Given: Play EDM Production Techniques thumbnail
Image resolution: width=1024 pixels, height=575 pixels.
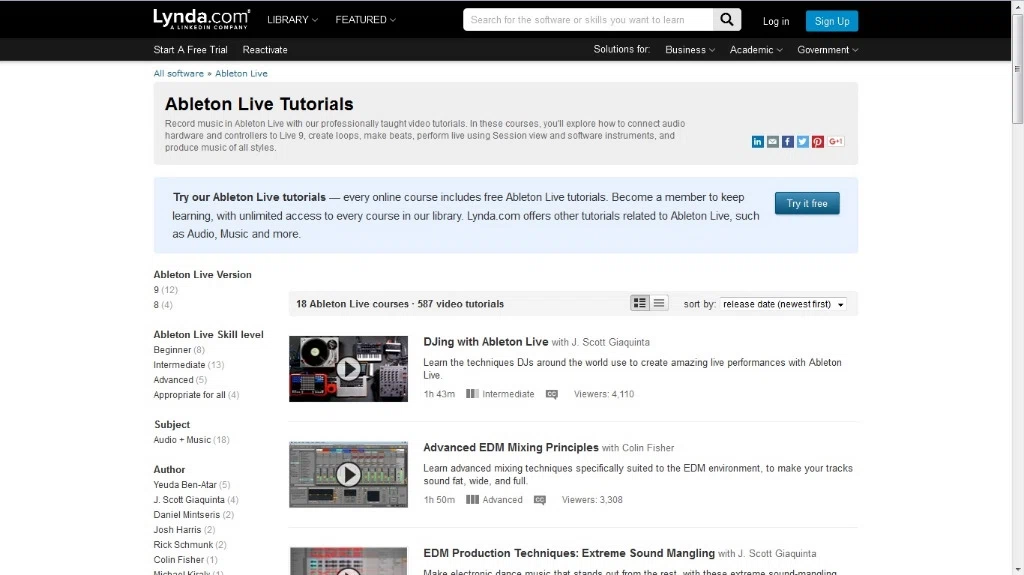Looking at the screenshot, I should (x=348, y=561).
